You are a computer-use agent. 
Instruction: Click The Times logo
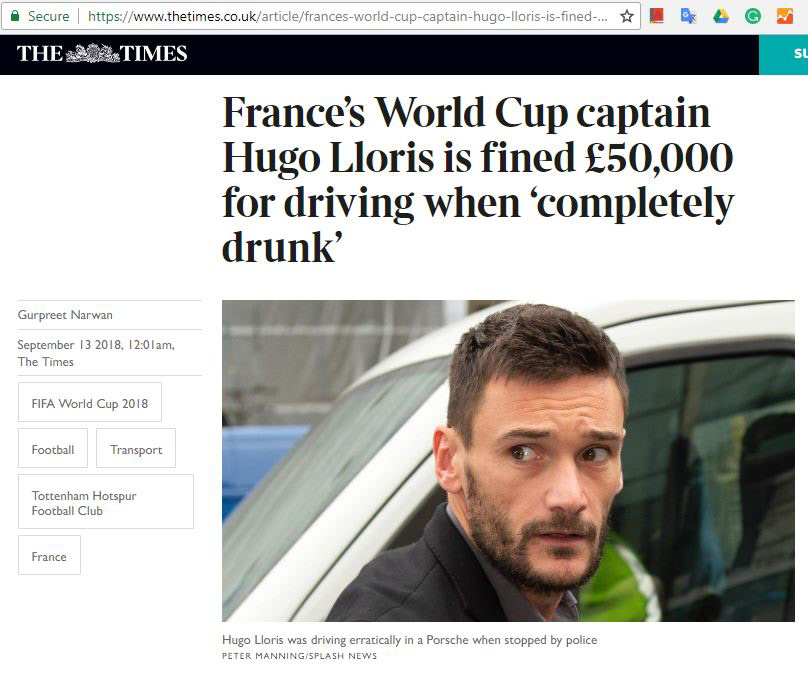[102, 54]
